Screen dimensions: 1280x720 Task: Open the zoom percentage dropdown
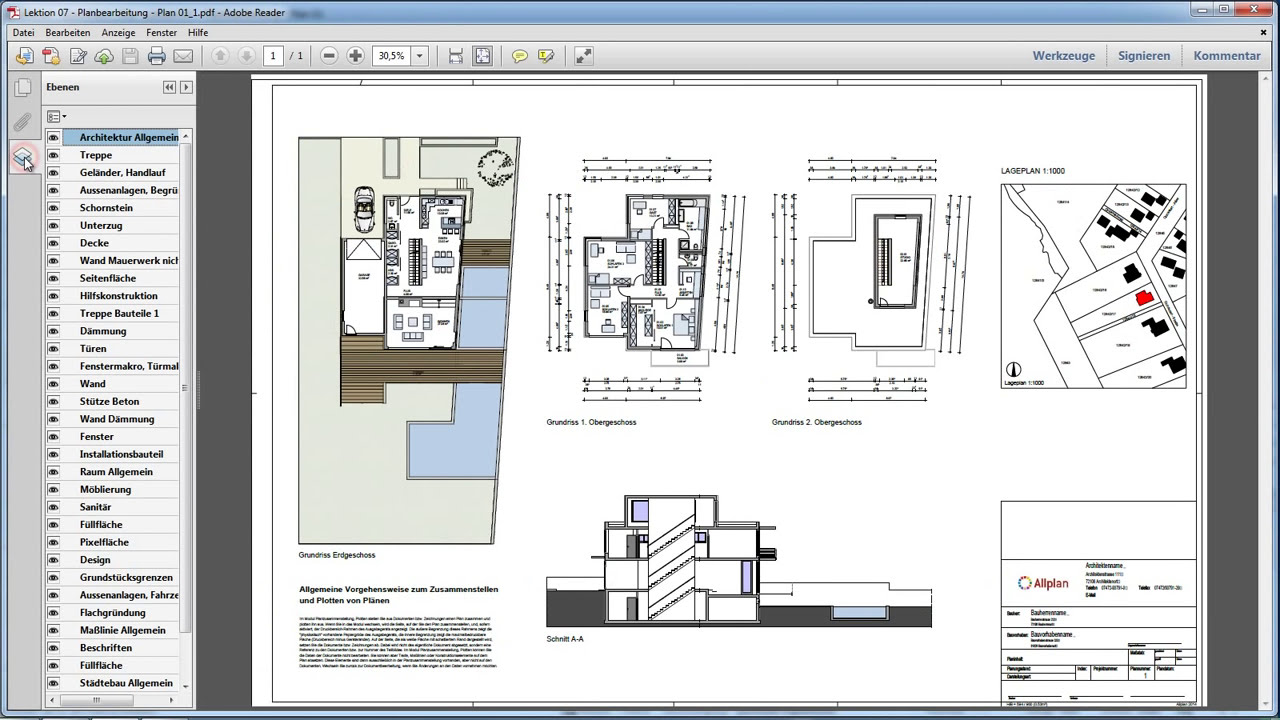click(x=420, y=56)
